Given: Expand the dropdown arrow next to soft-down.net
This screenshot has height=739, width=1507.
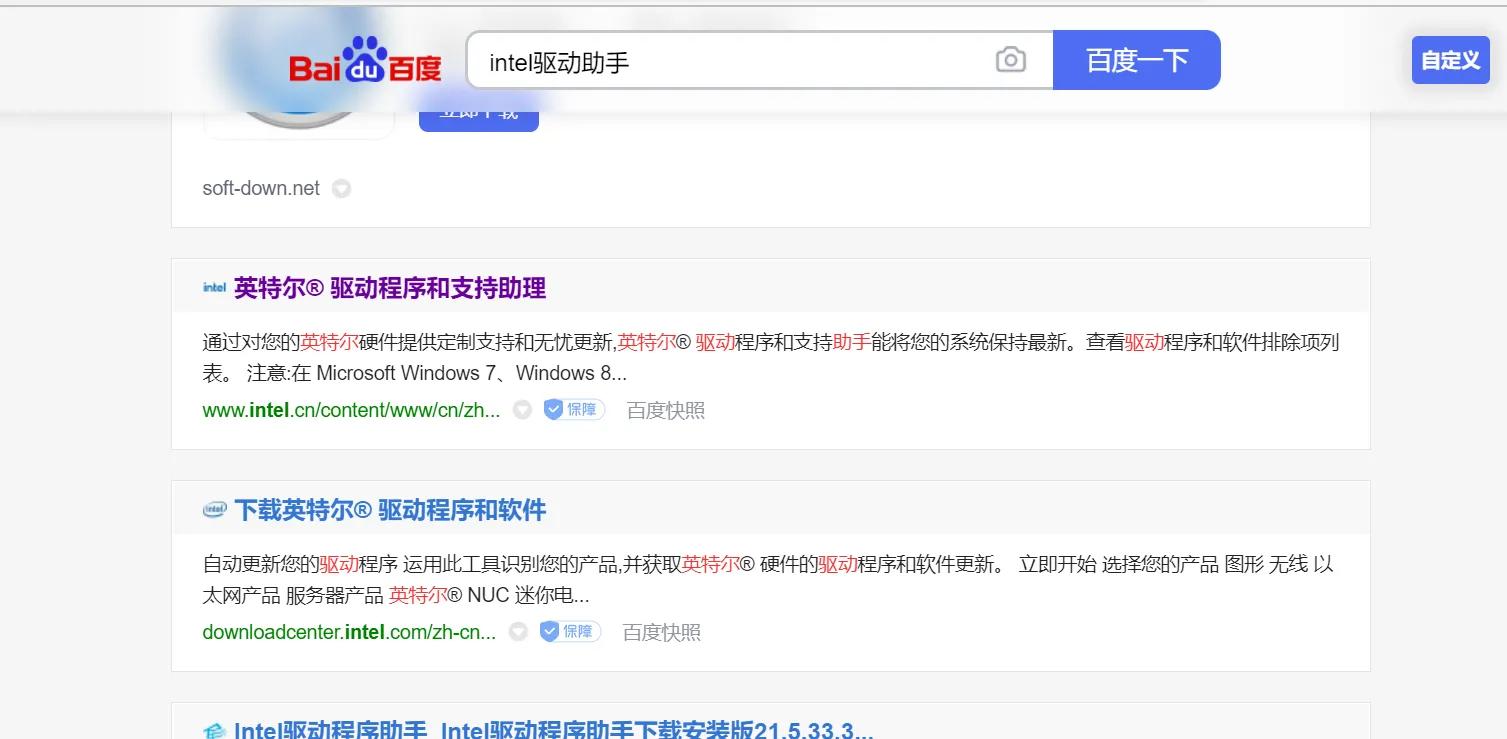Looking at the screenshot, I should [341, 188].
